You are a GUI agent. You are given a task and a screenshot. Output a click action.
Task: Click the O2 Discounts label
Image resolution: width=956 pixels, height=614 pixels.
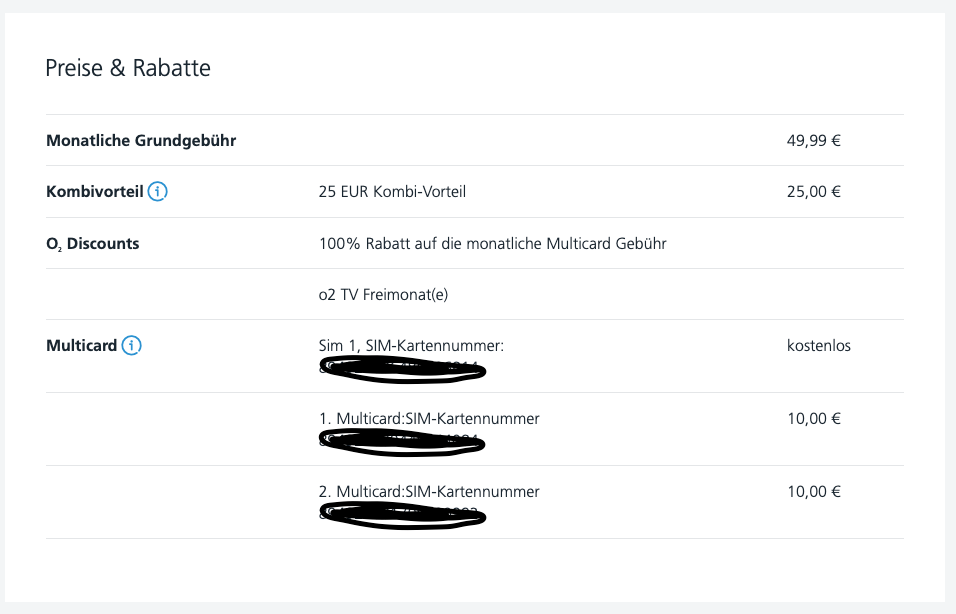click(93, 243)
